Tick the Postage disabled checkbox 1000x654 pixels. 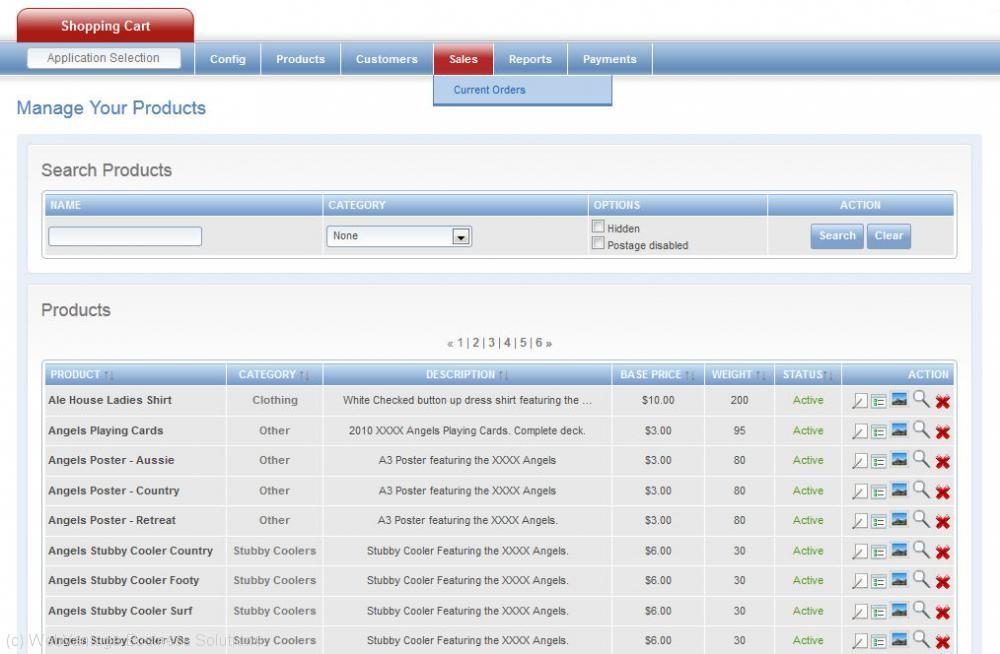[598, 244]
